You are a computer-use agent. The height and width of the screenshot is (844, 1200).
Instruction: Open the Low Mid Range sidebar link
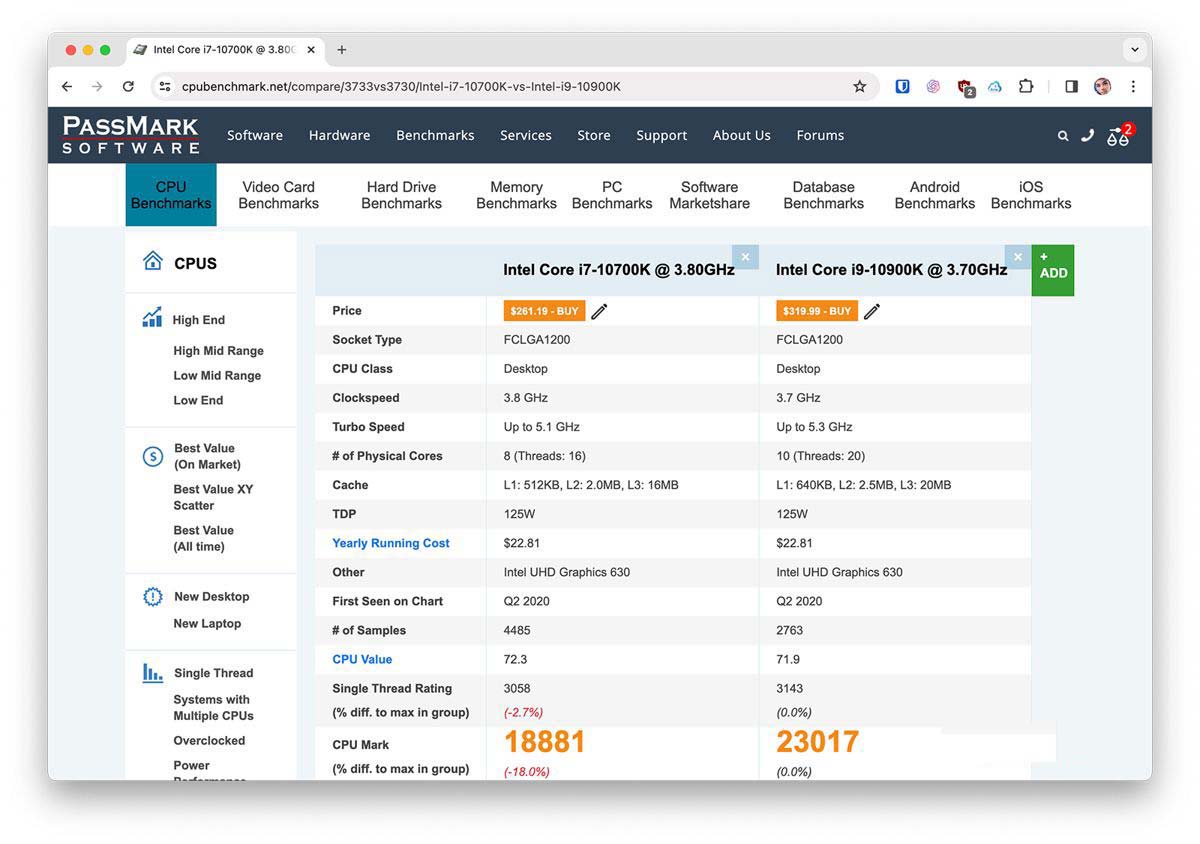217,376
